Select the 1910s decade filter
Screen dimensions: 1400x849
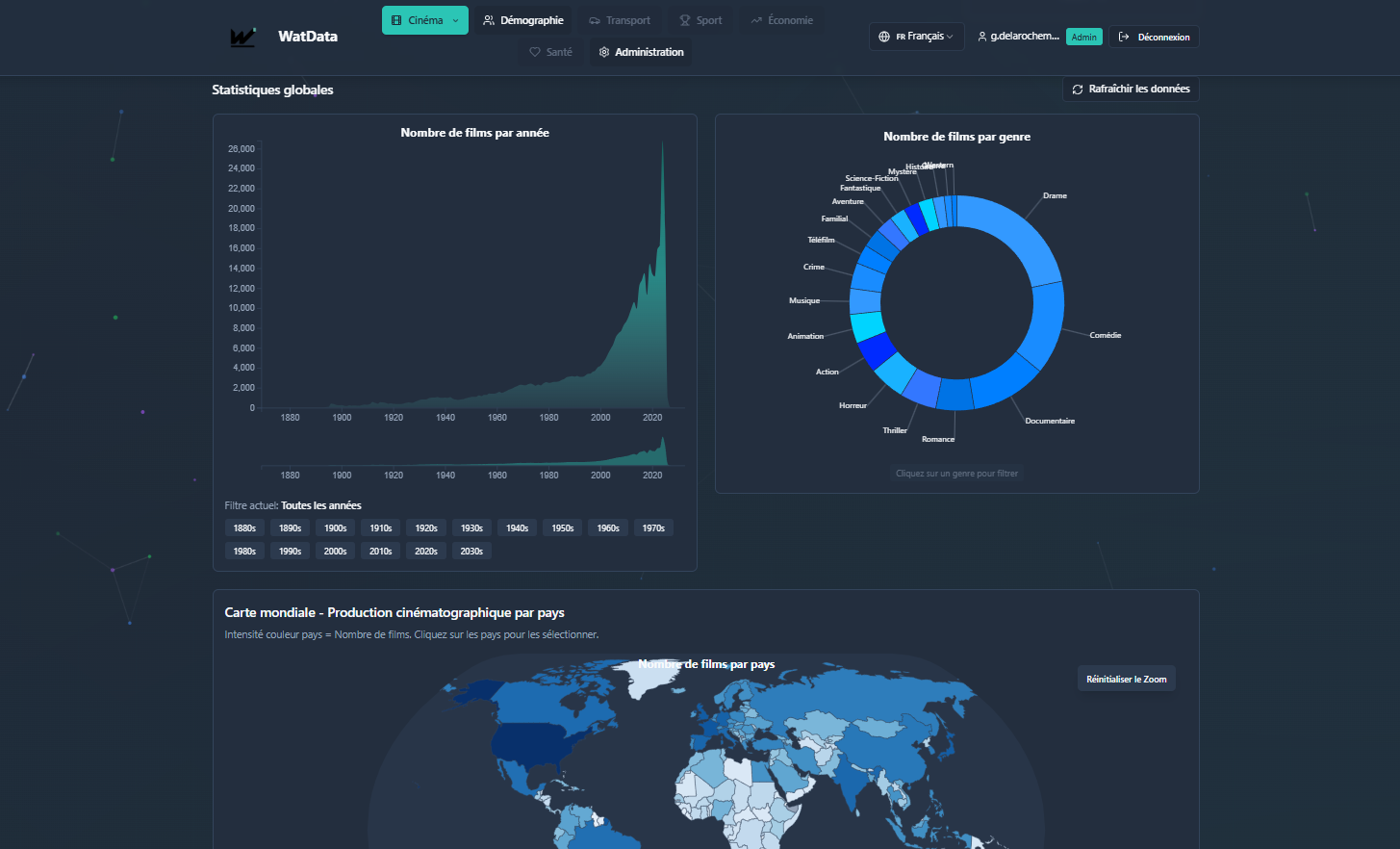point(381,527)
